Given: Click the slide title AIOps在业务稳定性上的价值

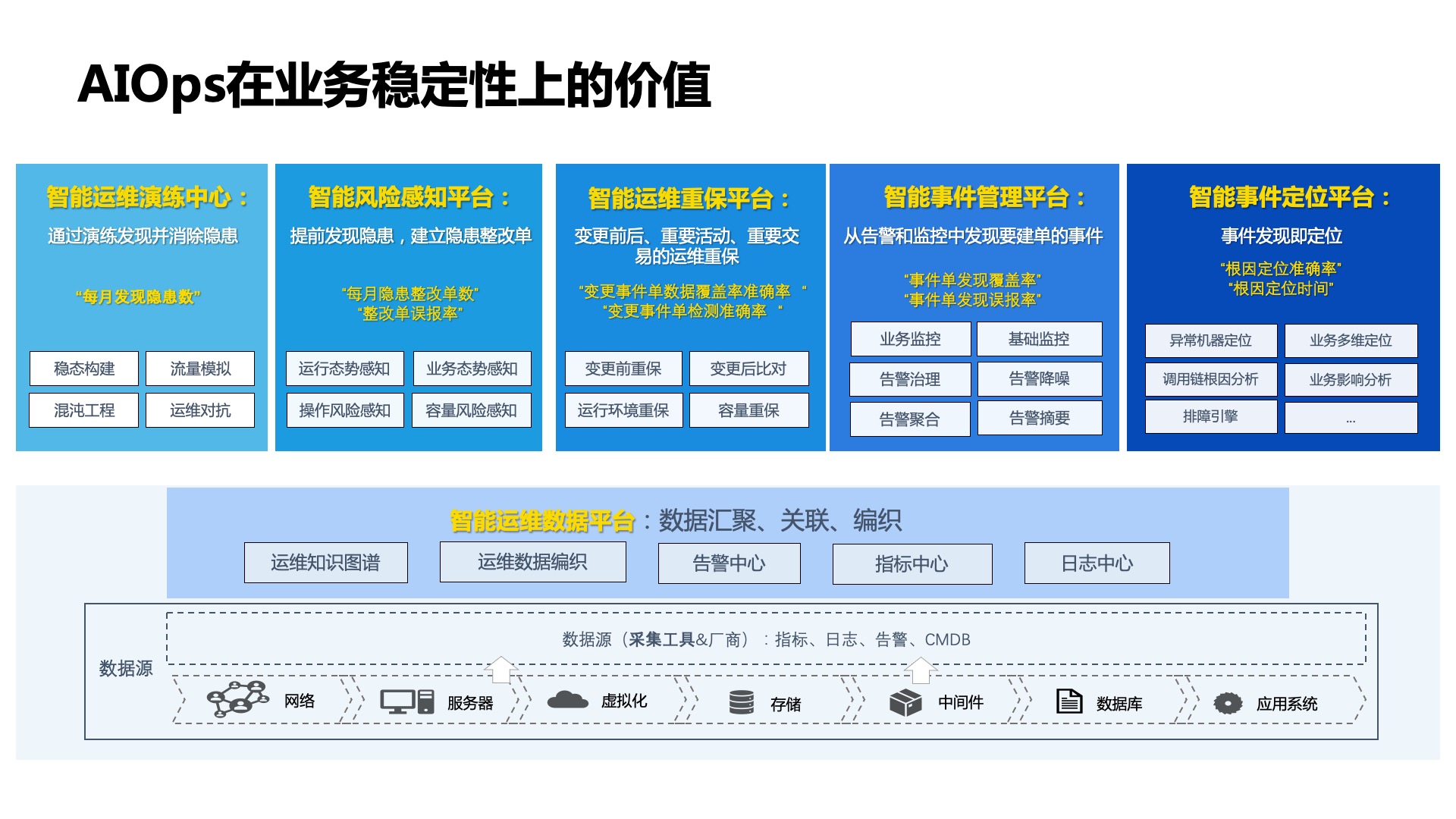Looking at the screenshot, I should click(394, 85).
